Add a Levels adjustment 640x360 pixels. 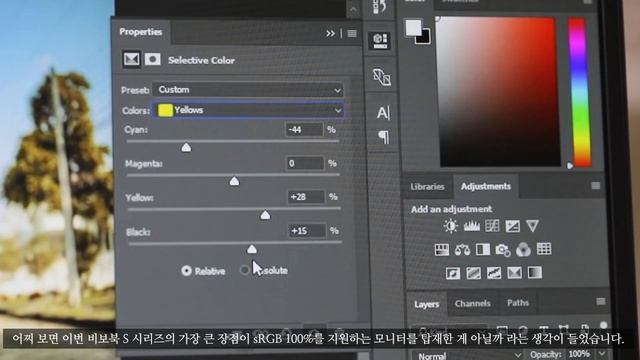(471, 226)
